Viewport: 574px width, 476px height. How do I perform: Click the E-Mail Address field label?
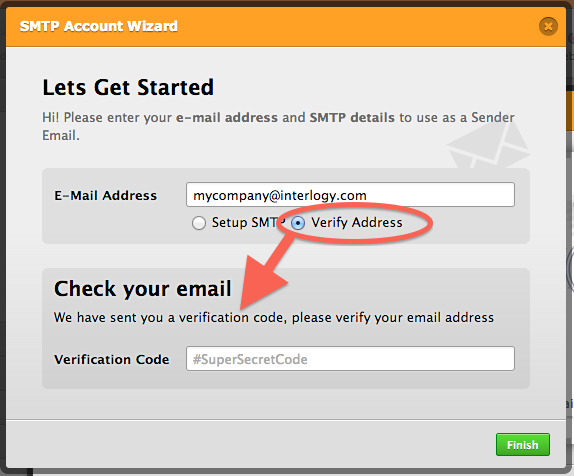(105, 196)
